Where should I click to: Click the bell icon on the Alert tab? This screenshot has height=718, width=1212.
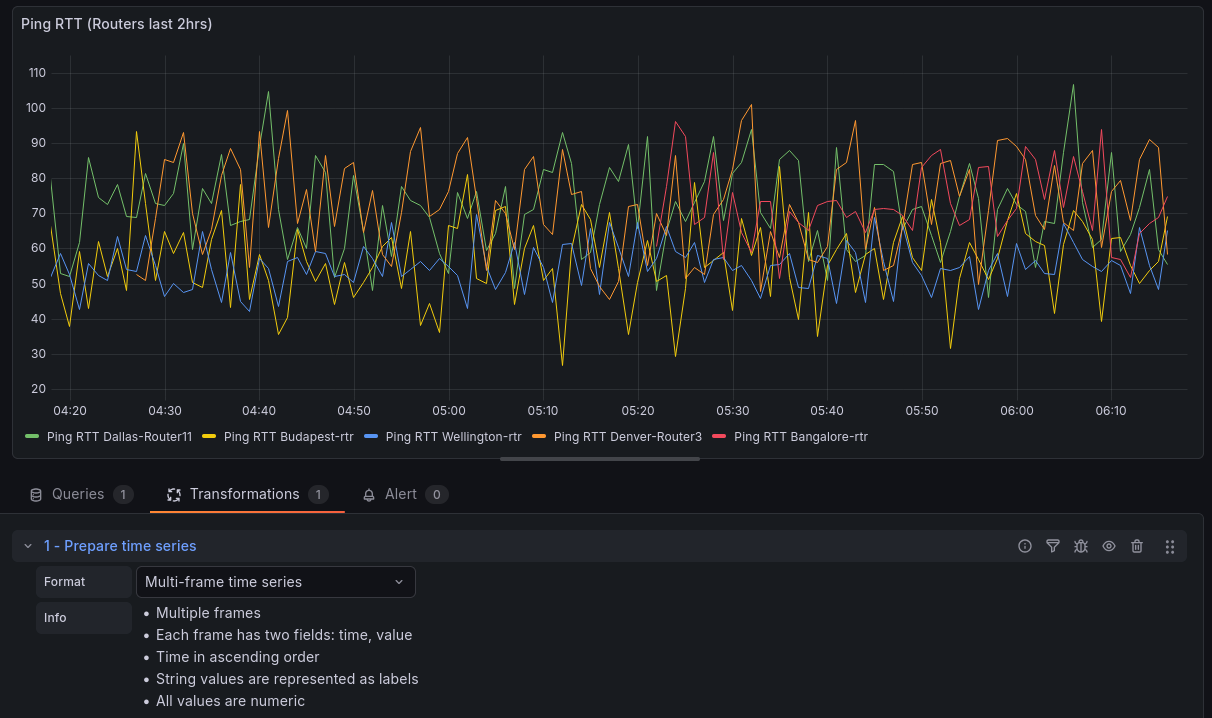pos(369,495)
